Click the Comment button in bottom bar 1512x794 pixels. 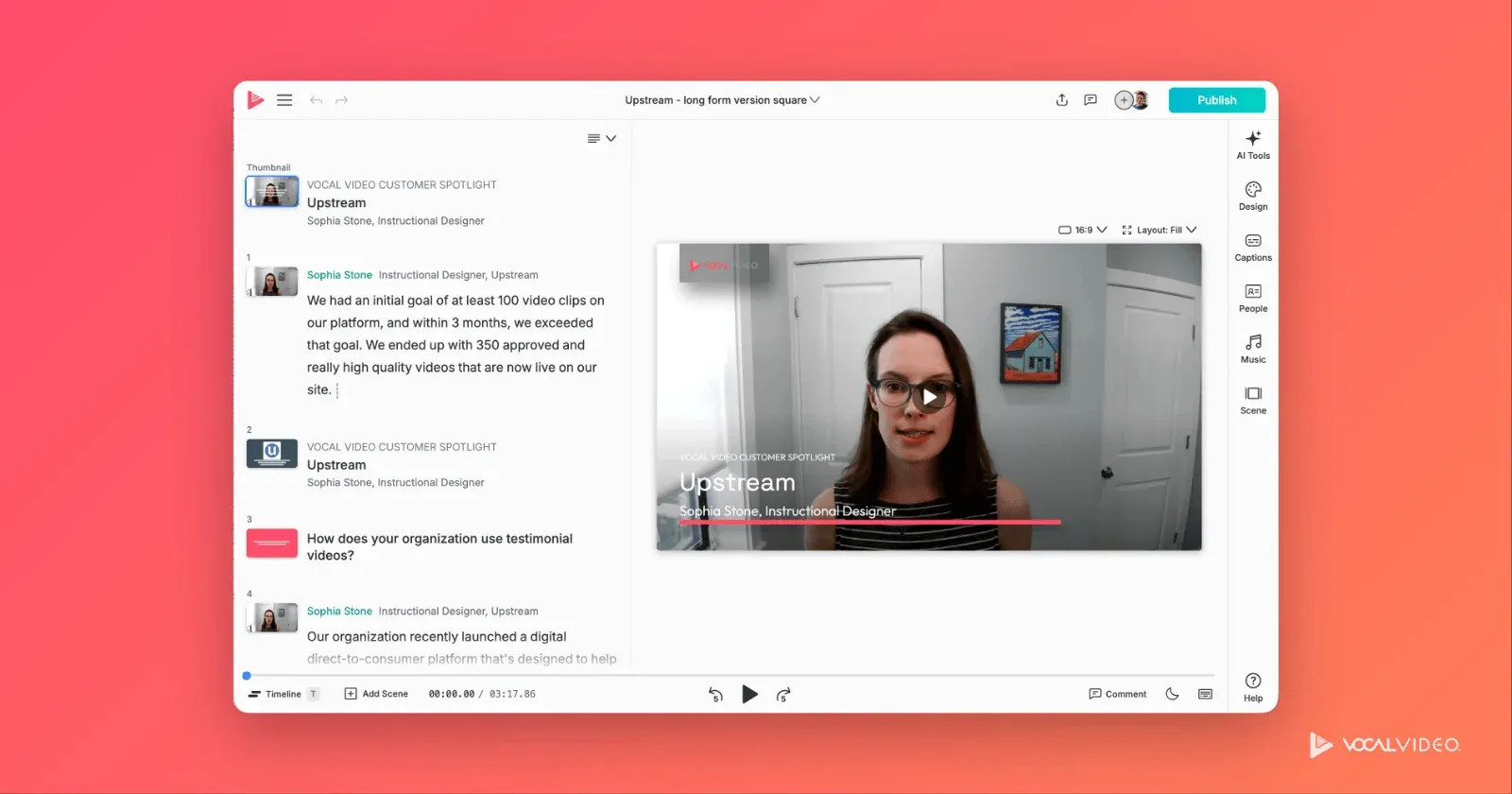[x=1118, y=694]
